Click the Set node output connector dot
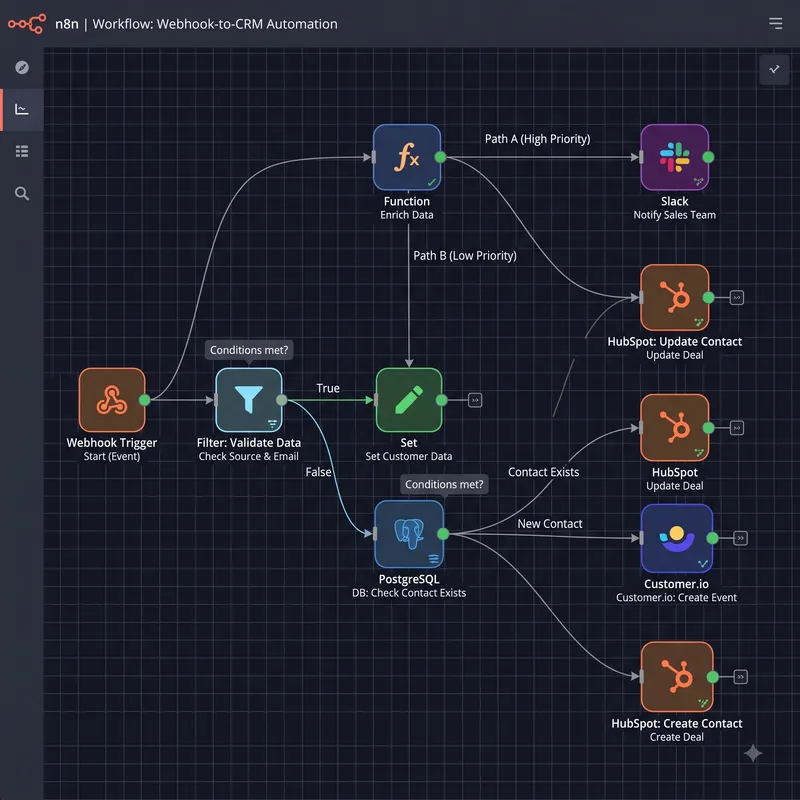 point(442,400)
